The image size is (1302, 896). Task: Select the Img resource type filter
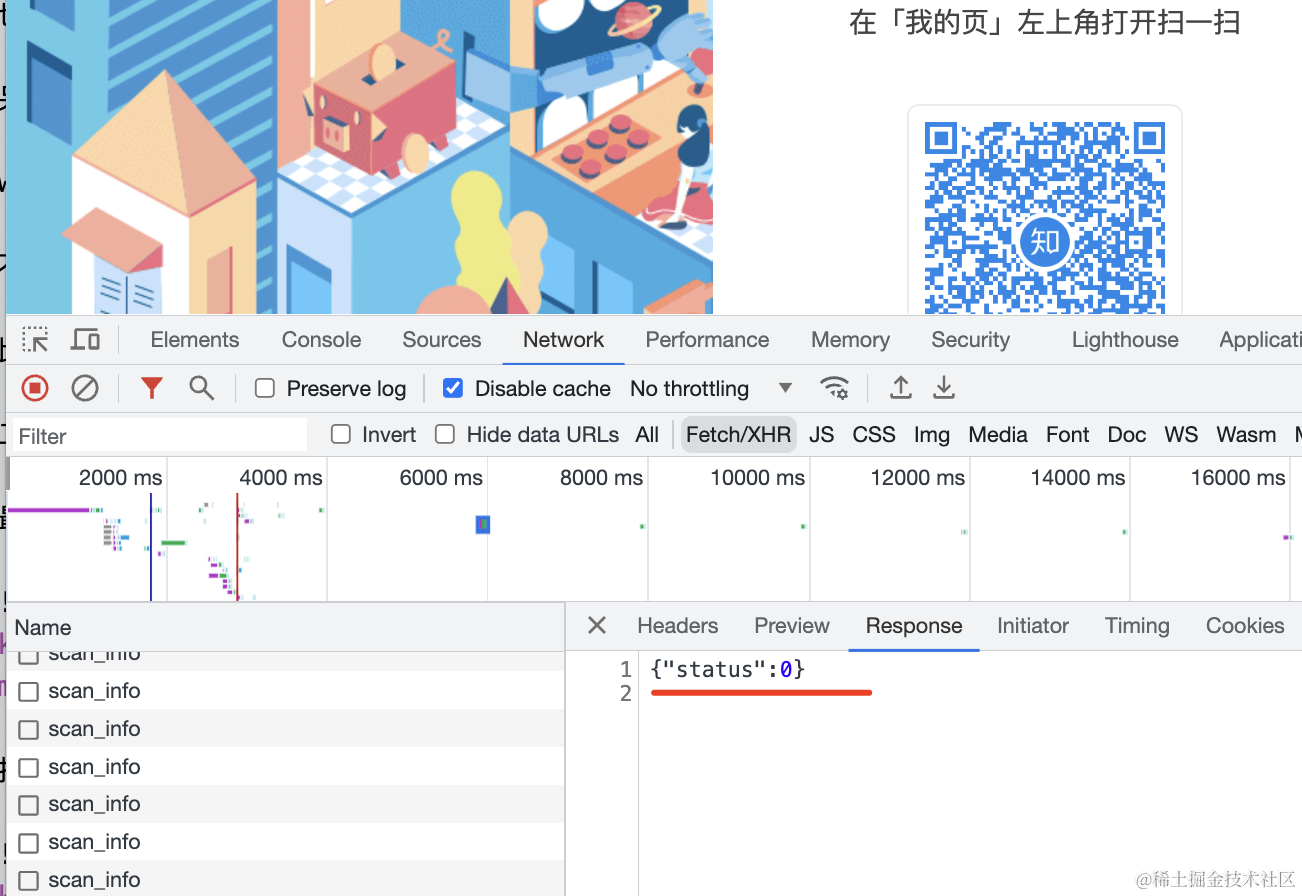(x=931, y=434)
